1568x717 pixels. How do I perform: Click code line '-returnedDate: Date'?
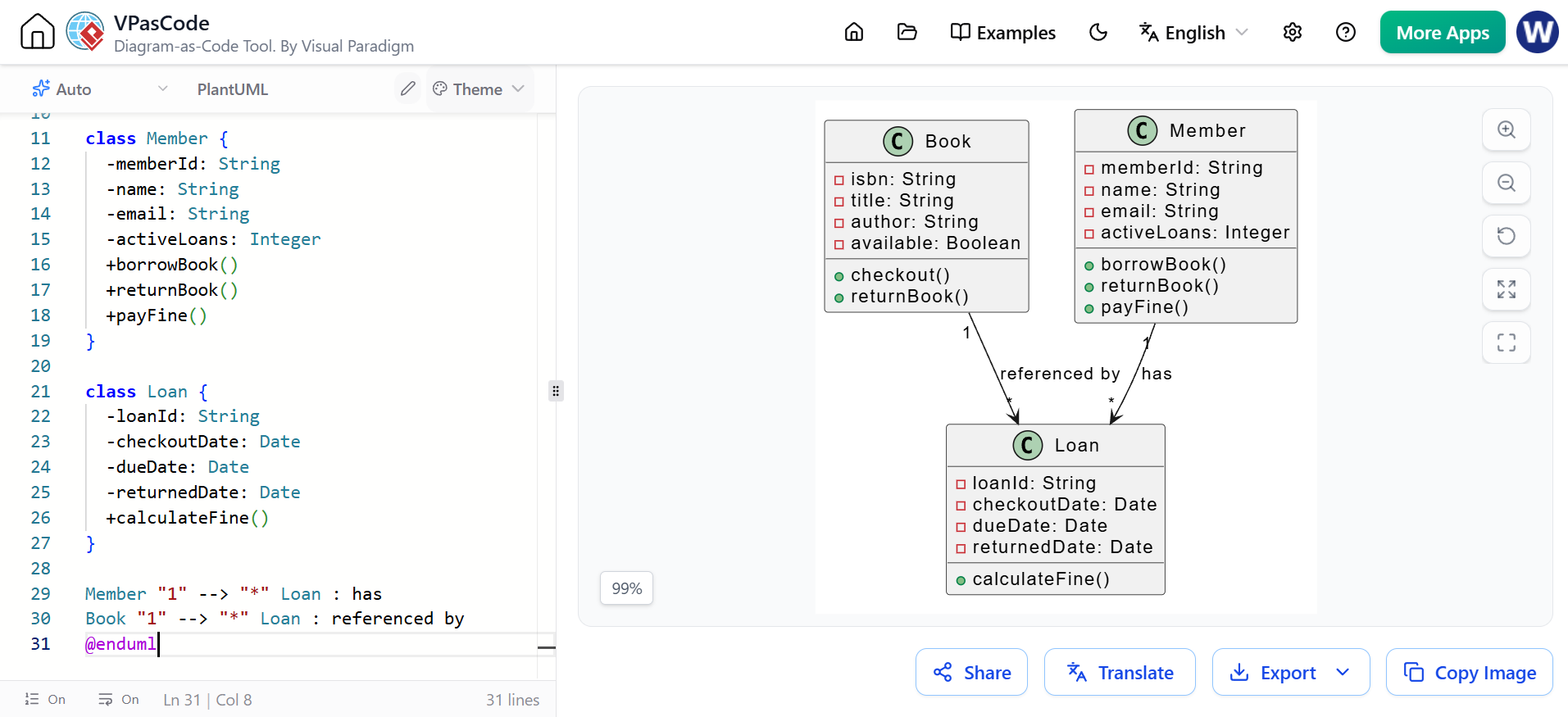(x=203, y=492)
